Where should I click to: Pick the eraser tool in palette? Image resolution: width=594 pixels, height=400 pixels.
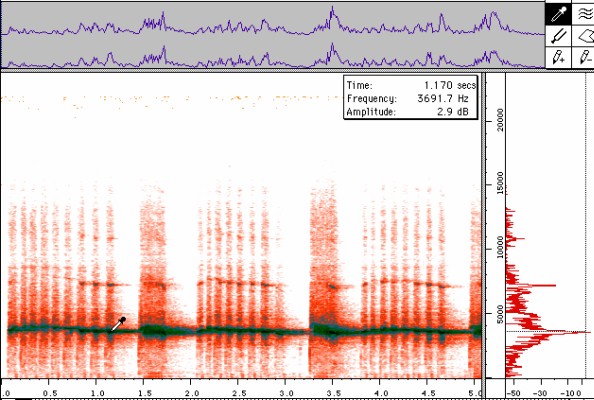click(x=583, y=36)
